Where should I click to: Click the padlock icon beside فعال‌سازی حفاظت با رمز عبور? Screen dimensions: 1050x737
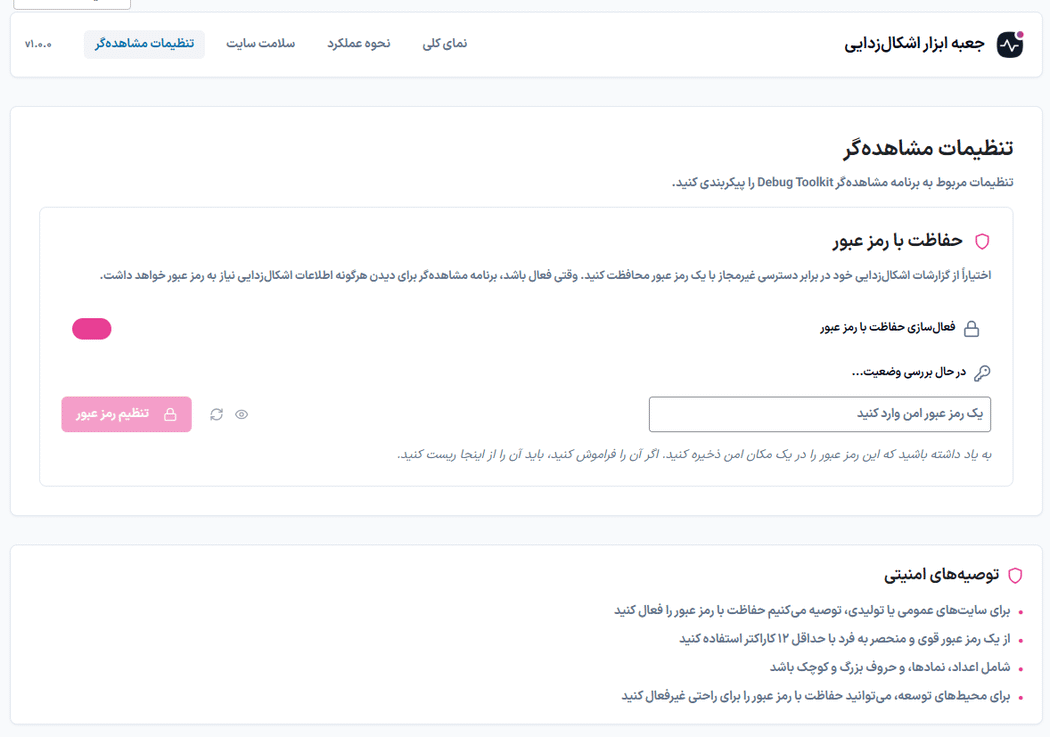(x=971, y=329)
